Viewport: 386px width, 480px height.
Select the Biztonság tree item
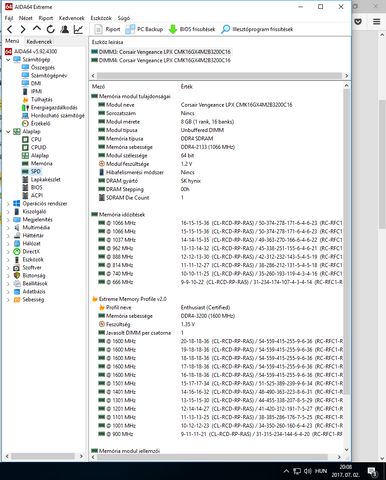(x=29, y=276)
